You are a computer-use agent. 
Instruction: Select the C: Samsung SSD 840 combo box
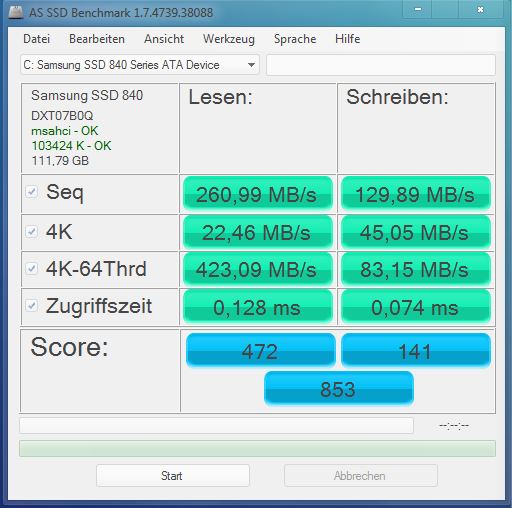point(140,65)
